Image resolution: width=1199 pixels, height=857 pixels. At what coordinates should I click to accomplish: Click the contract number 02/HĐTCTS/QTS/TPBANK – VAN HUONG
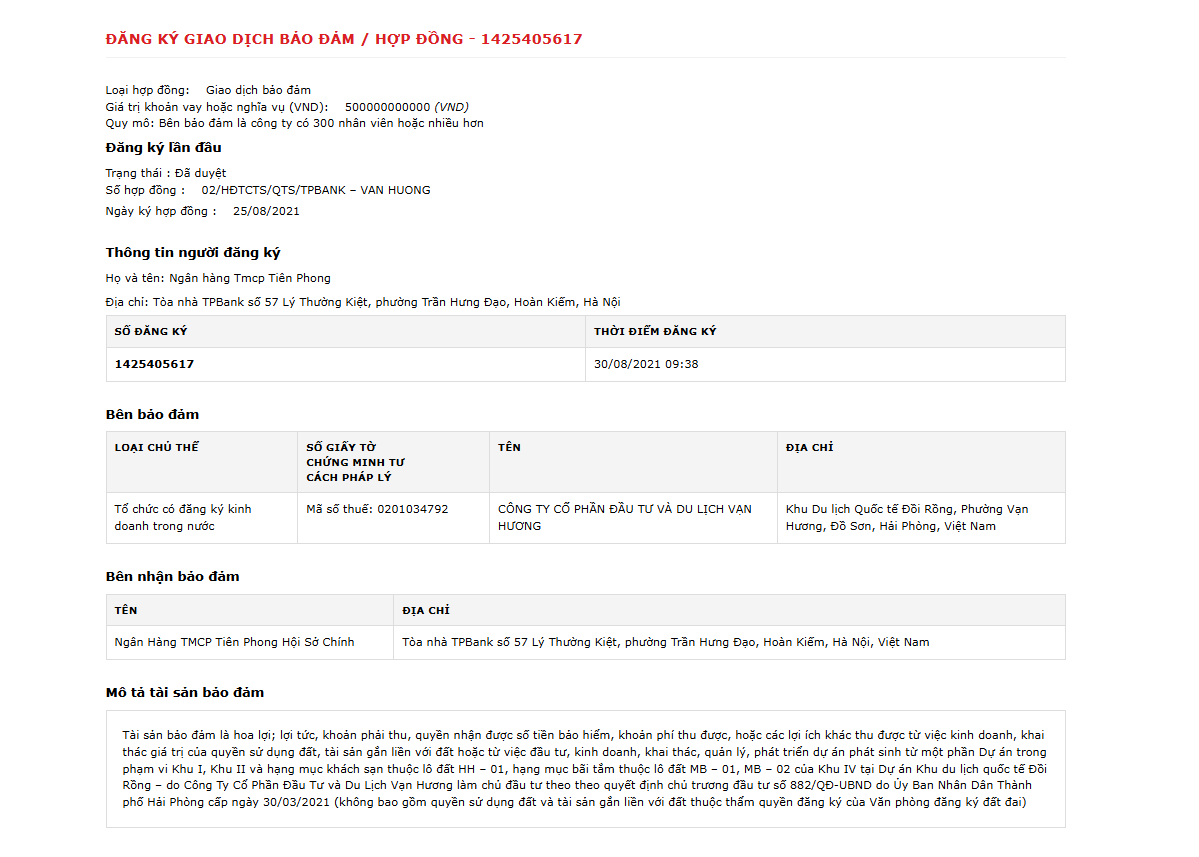(316, 190)
